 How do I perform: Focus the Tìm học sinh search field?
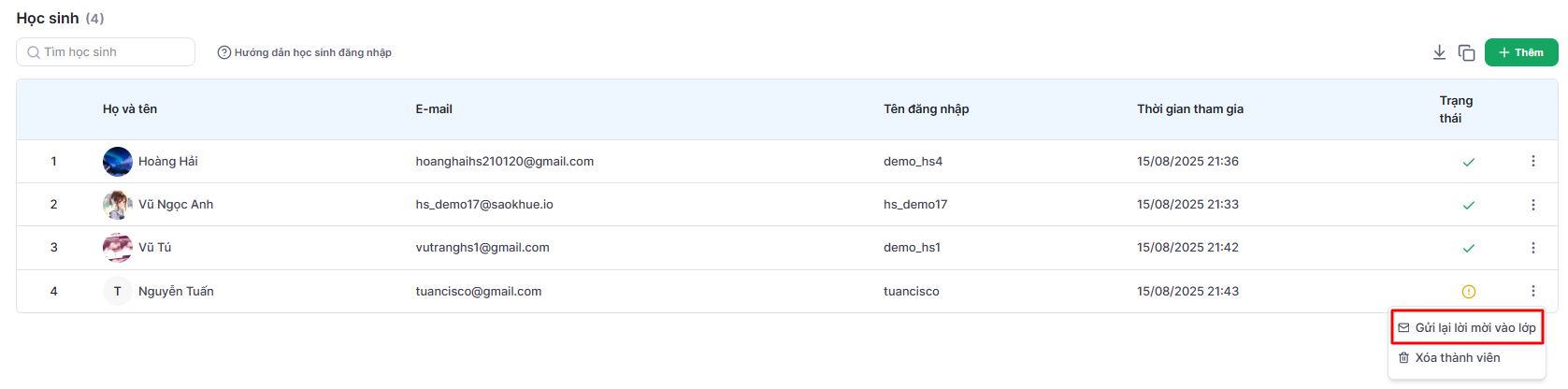pos(112,52)
